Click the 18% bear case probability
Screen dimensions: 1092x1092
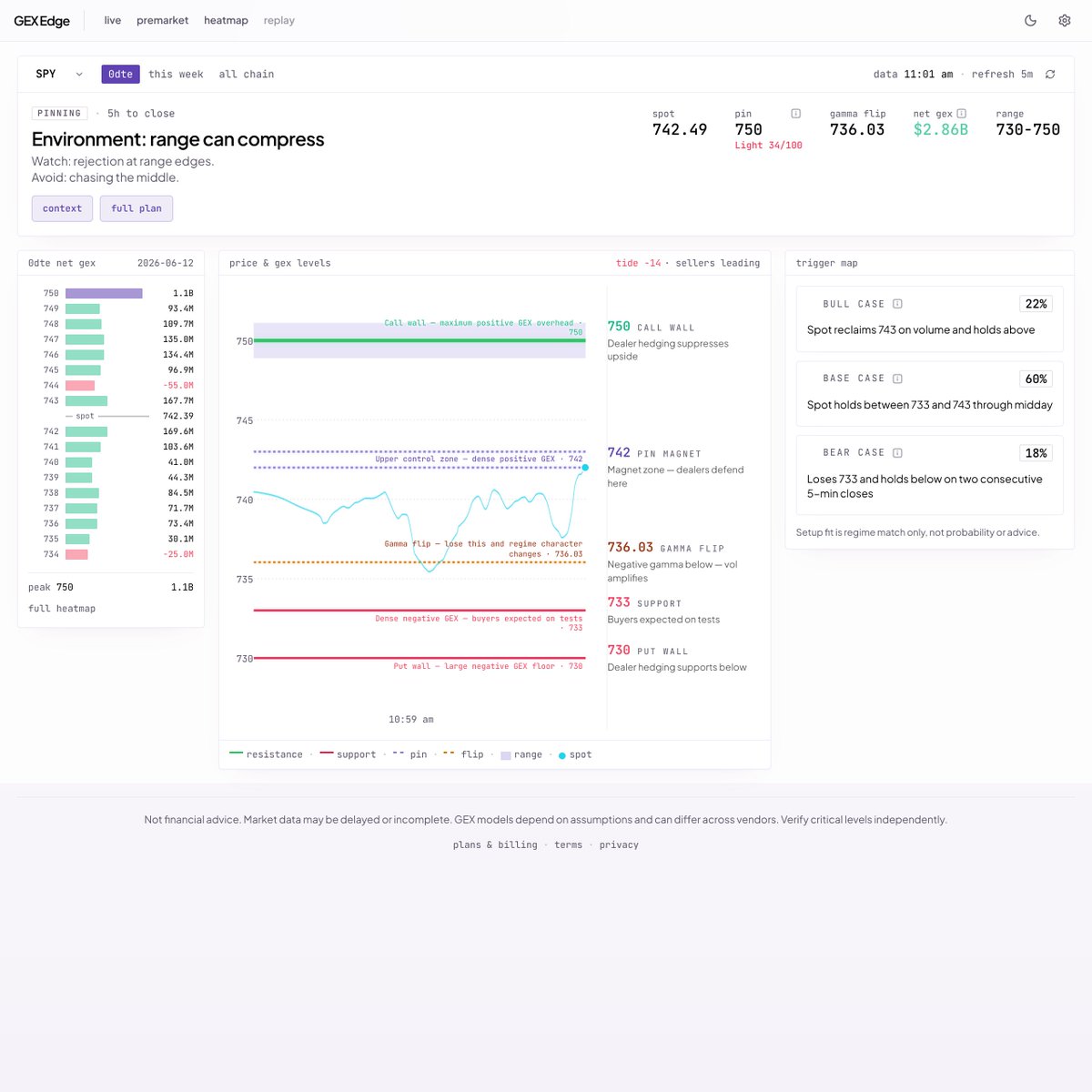click(1036, 453)
